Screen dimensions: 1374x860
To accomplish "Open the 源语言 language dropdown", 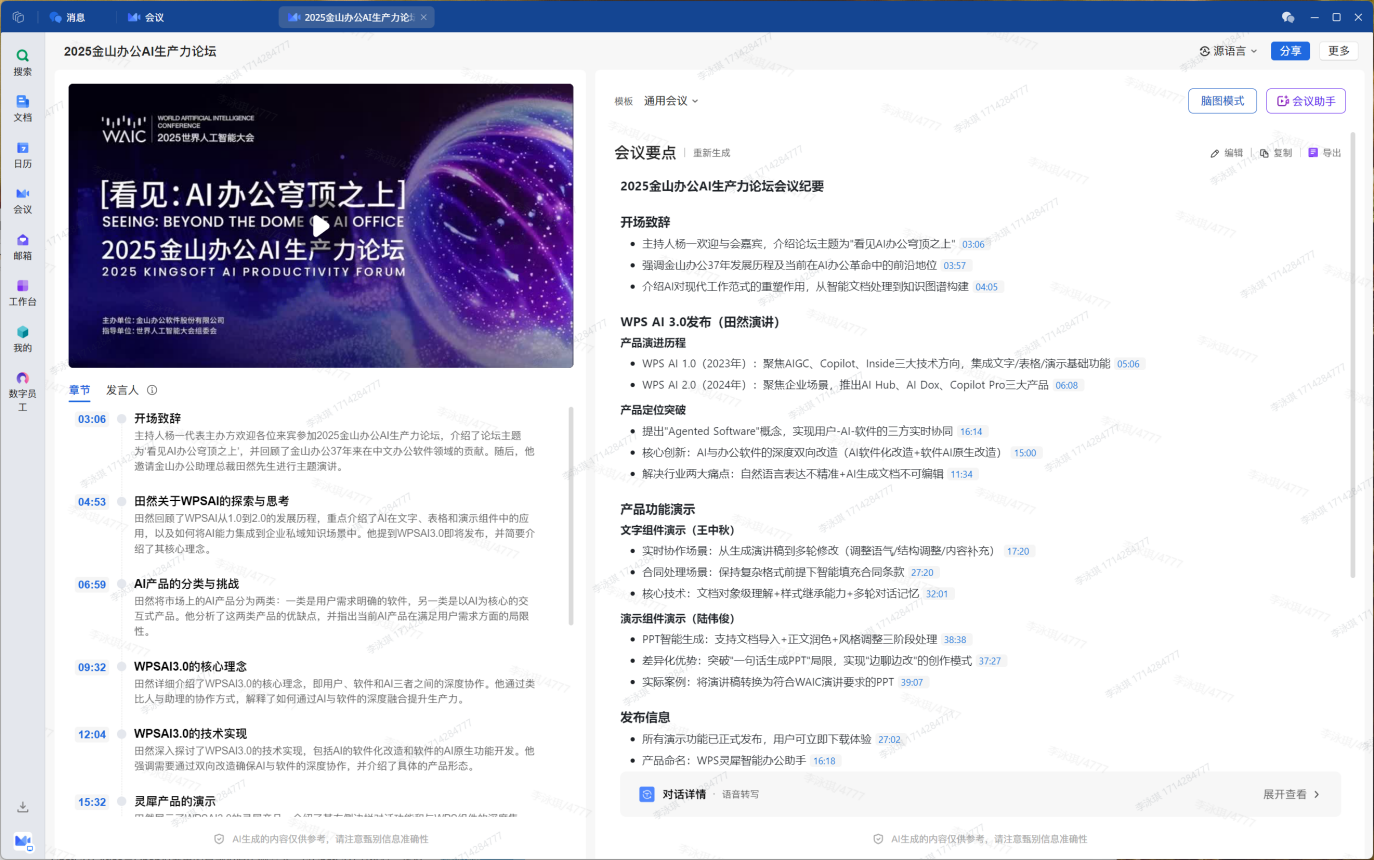I will click(x=1228, y=51).
